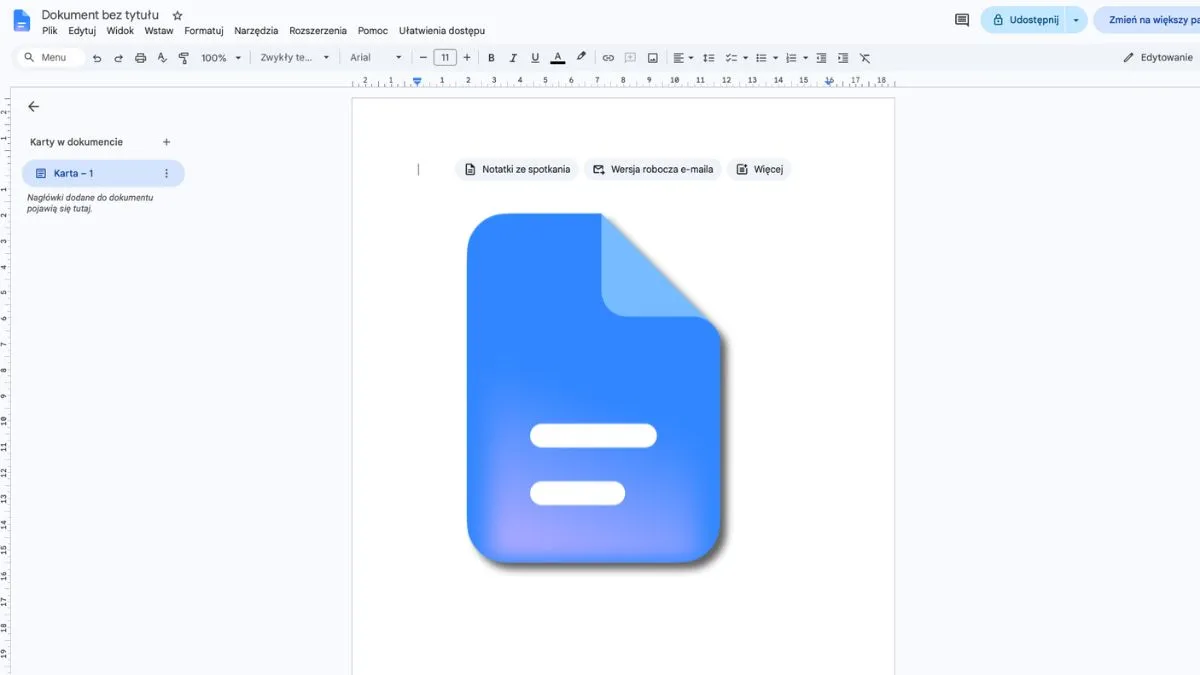
Task: Click the Zmień na większy button
Action: tap(1147, 20)
